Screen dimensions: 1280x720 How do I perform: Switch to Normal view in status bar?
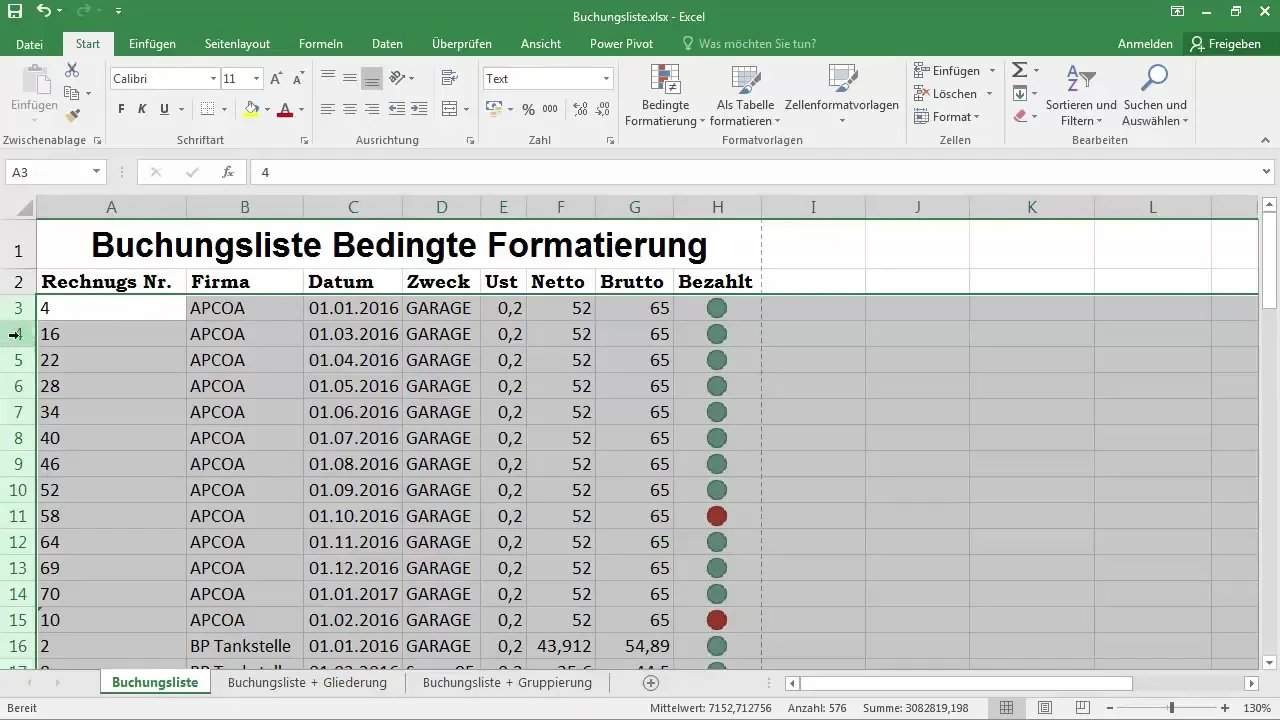click(x=1008, y=708)
